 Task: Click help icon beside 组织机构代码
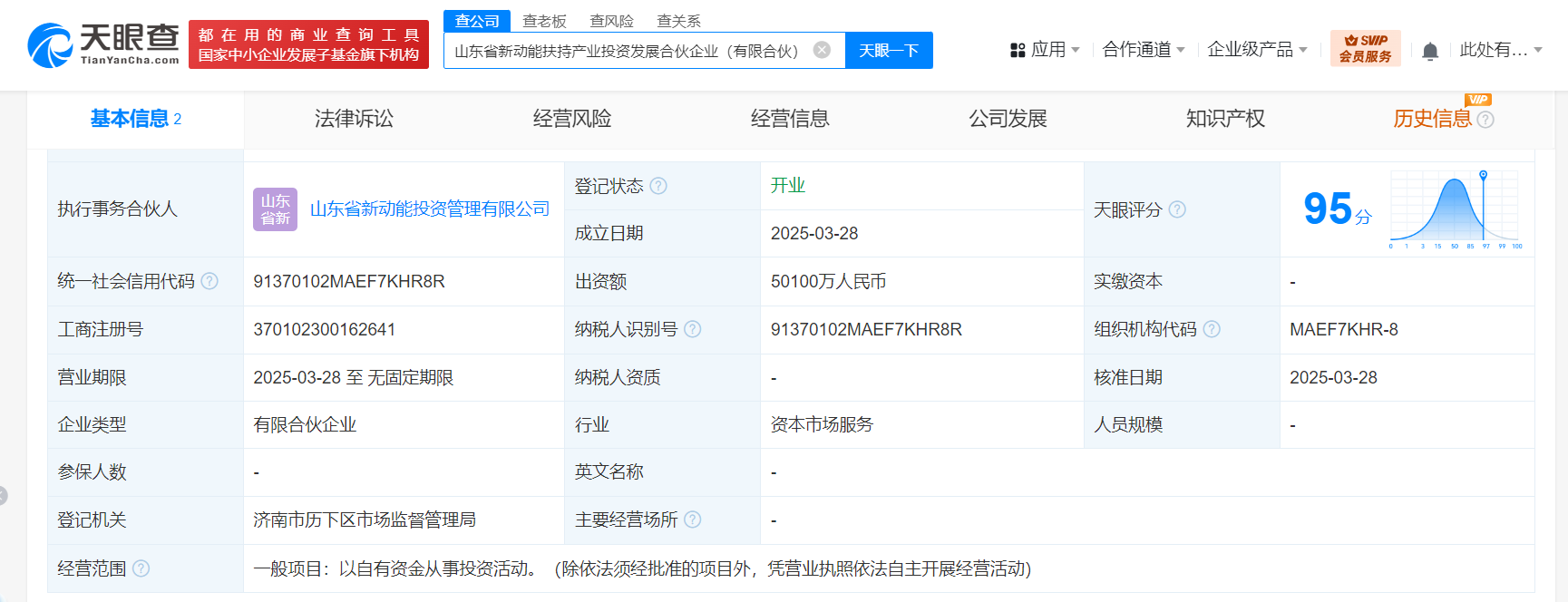[1212, 329]
